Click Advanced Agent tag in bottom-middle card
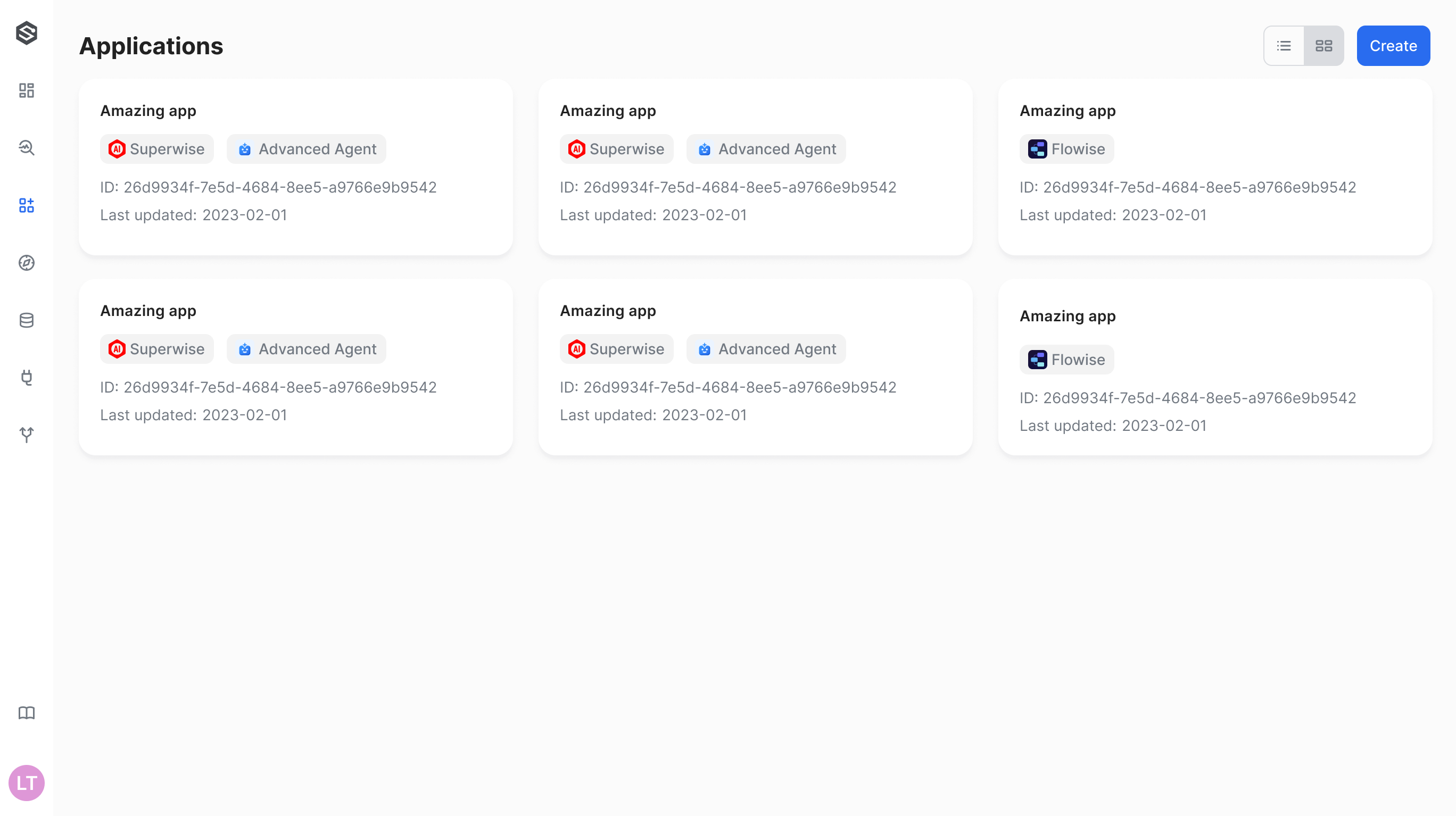This screenshot has width=1456, height=816. [x=766, y=349]
